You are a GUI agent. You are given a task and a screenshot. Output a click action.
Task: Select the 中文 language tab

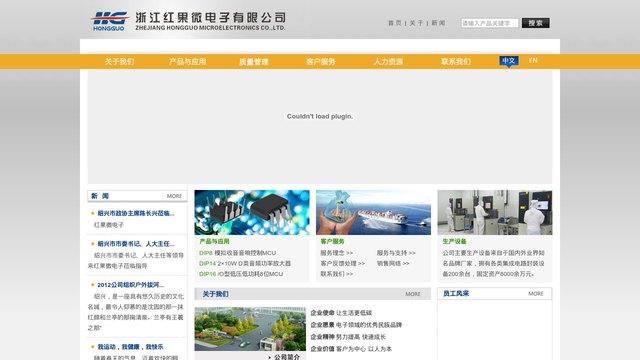point(509,61)
